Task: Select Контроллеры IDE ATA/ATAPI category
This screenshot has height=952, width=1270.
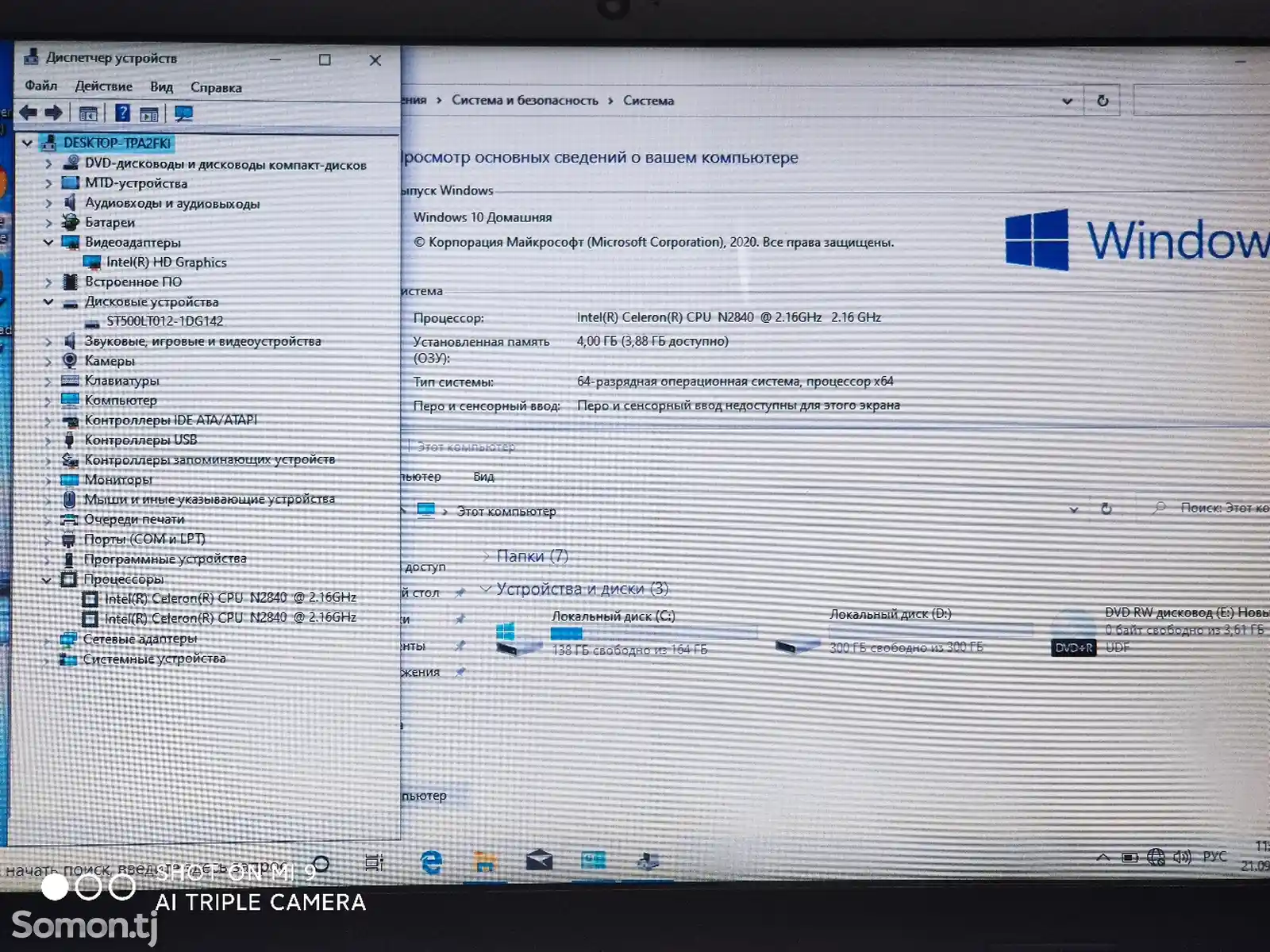Action: coord(171,420)
